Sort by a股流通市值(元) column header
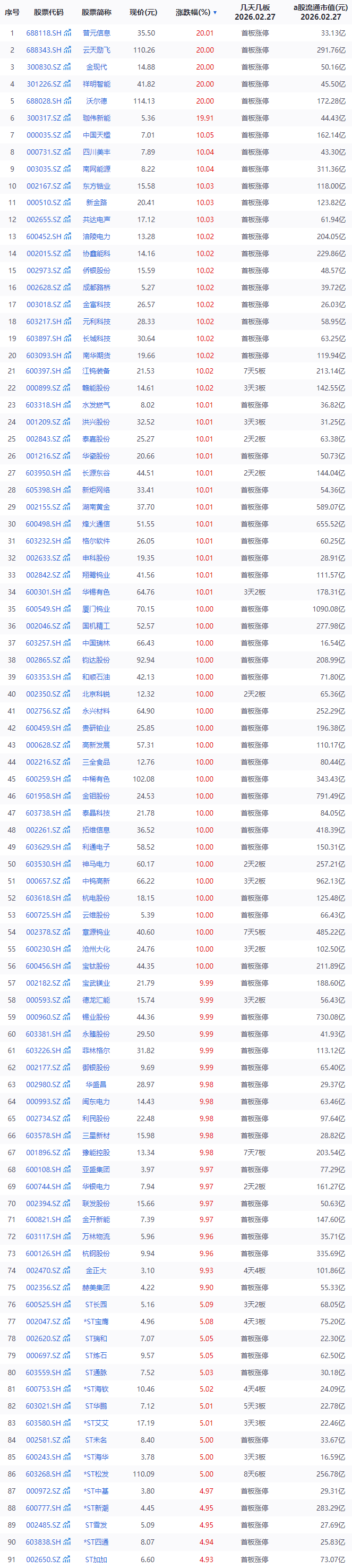Viewport: 352px width, 1568px height. [x=320, y=12]
